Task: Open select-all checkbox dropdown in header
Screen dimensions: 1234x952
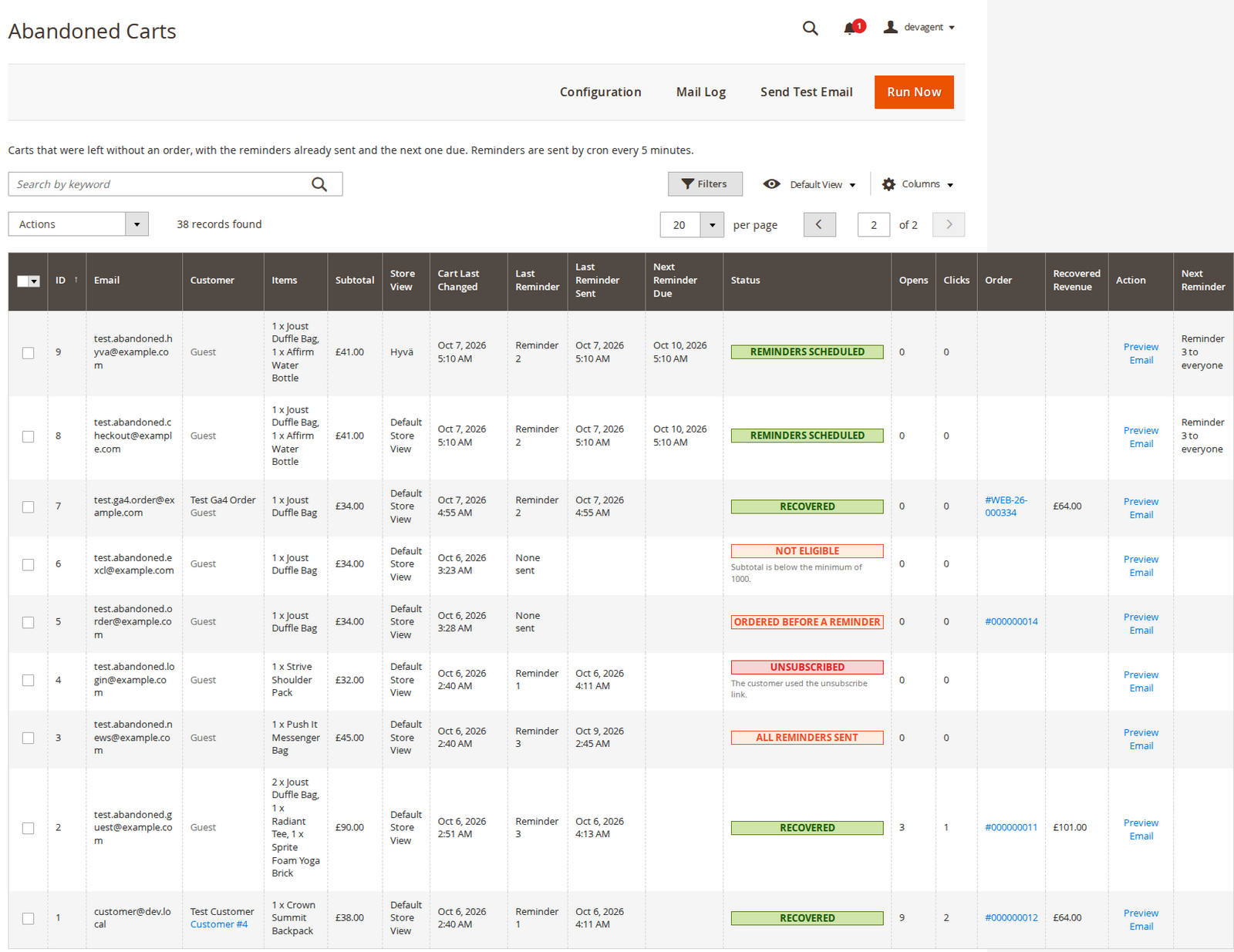Action: pyautogui.click(x=35, y=281)
